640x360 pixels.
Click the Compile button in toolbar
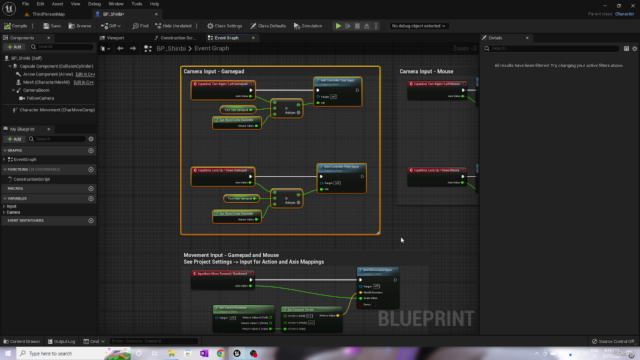(16, 26)
